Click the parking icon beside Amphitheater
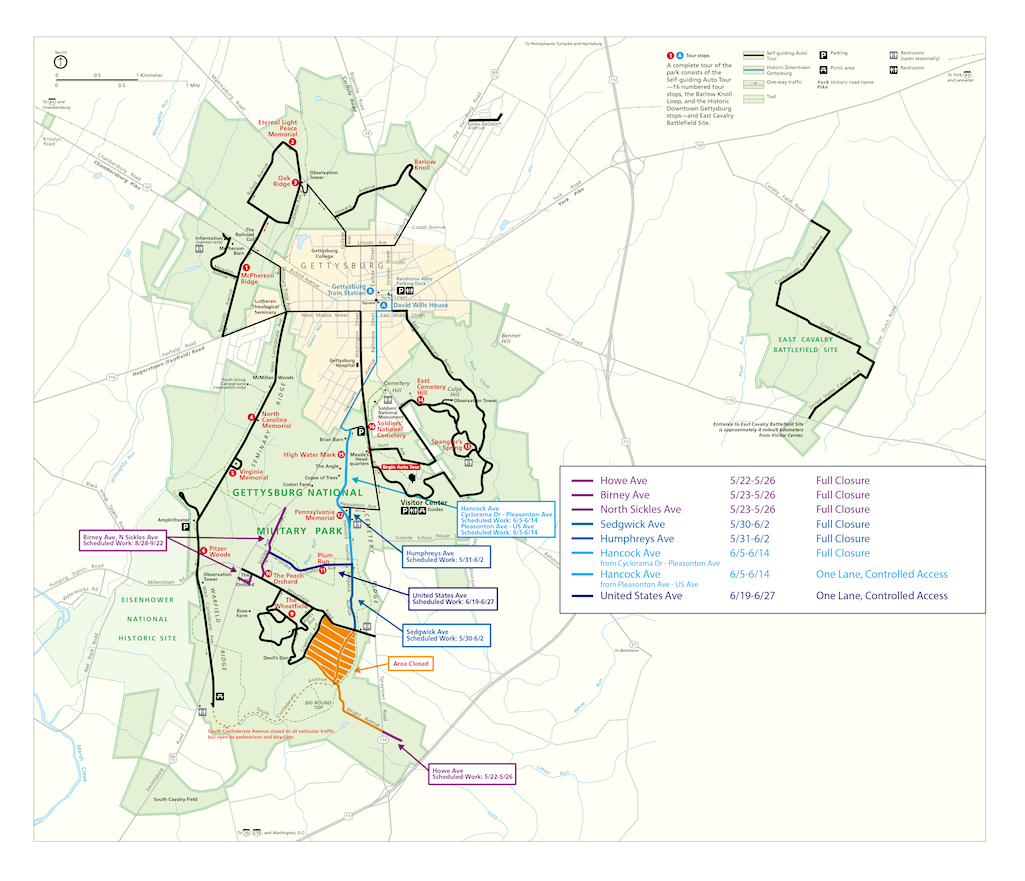1025x881 pixels. [x=186, y=527]
